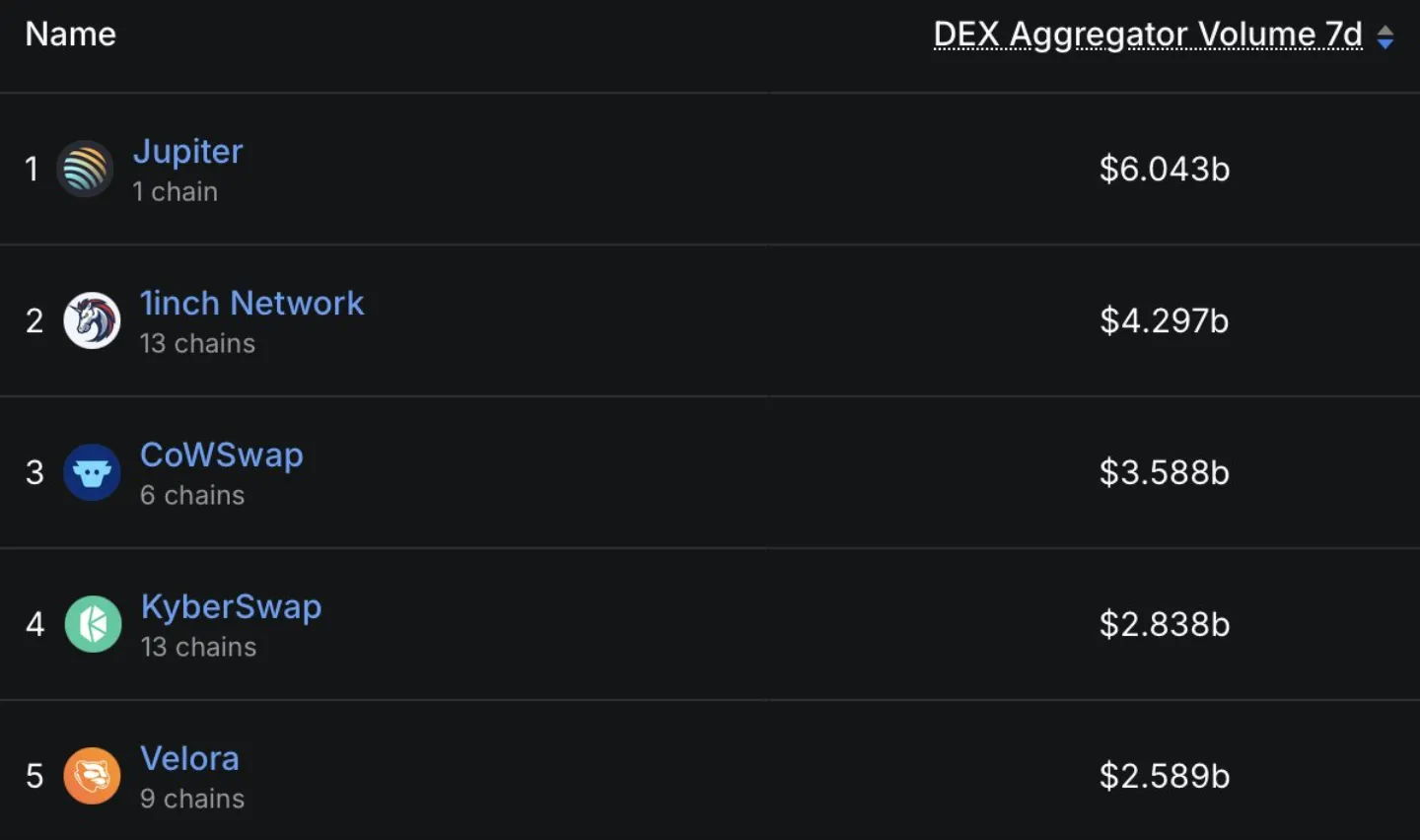Click Jupiter's $6.043b volume value
The width and height of the screenshot is (1420, 840).
[1164, 170]
